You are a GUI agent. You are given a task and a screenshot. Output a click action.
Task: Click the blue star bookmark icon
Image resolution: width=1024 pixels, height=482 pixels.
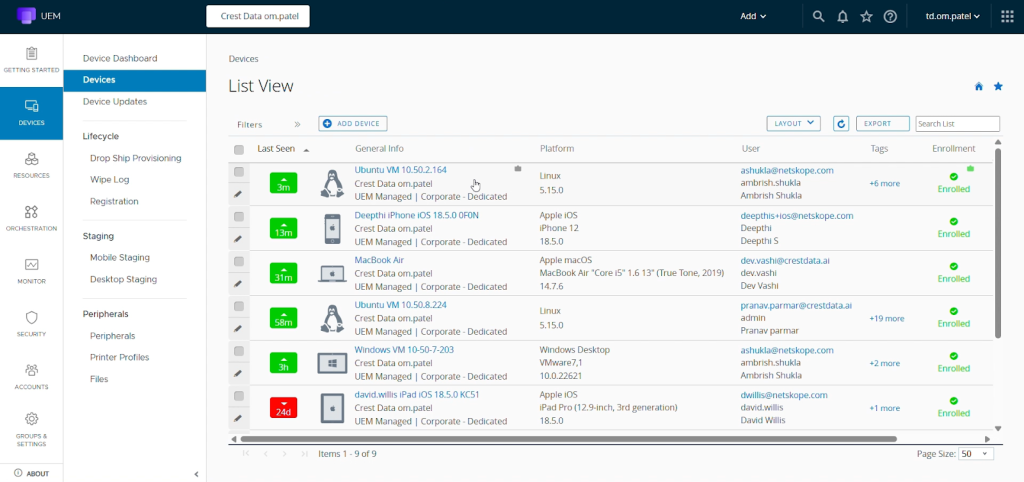pos(998,86)
